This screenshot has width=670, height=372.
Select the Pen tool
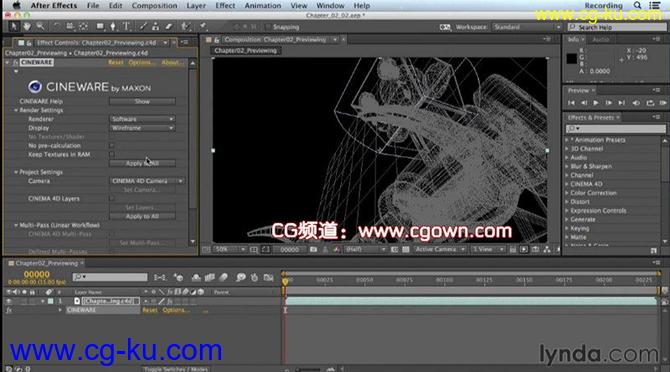click(x=113, y=26)
